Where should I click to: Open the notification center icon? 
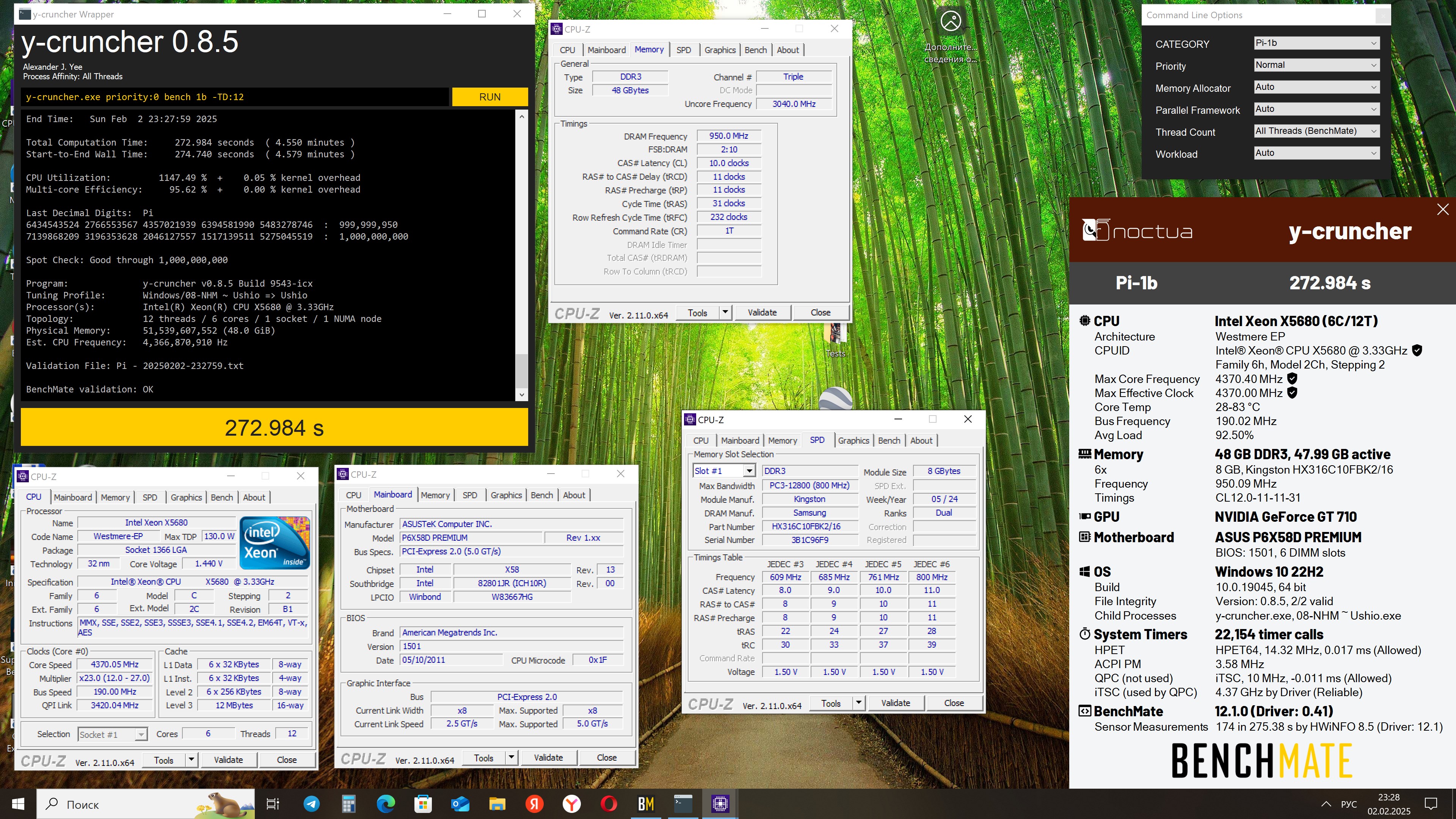click(x=1431, y=804)
